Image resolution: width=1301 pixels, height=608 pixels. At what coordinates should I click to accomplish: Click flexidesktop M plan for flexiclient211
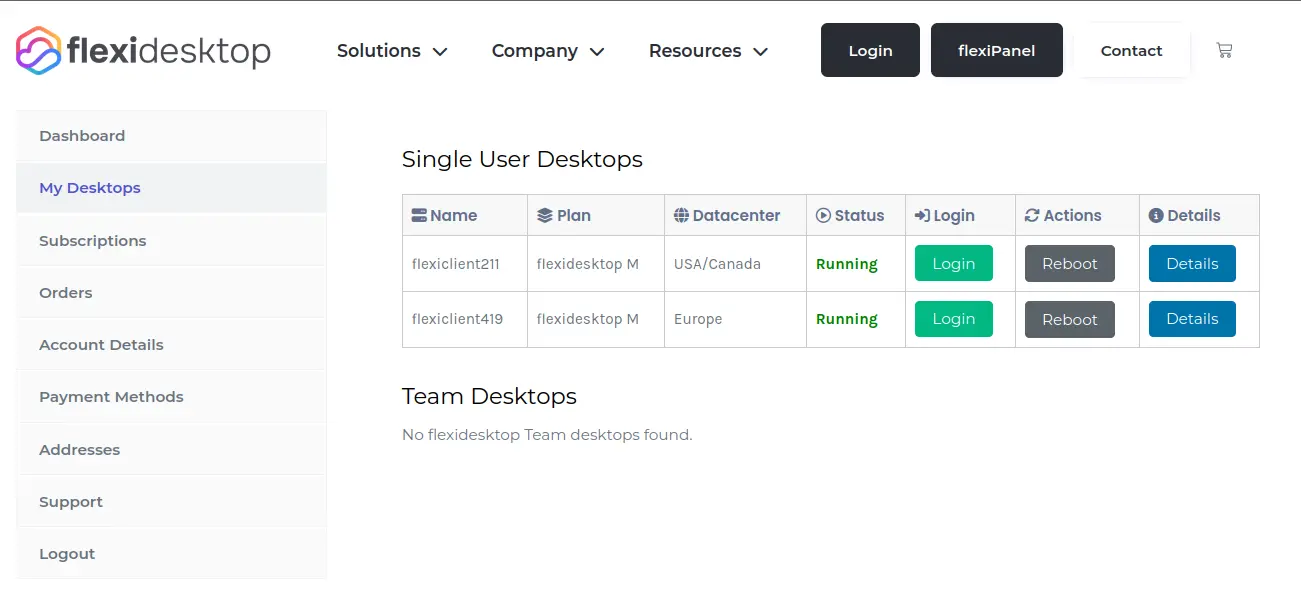(588, 264)
